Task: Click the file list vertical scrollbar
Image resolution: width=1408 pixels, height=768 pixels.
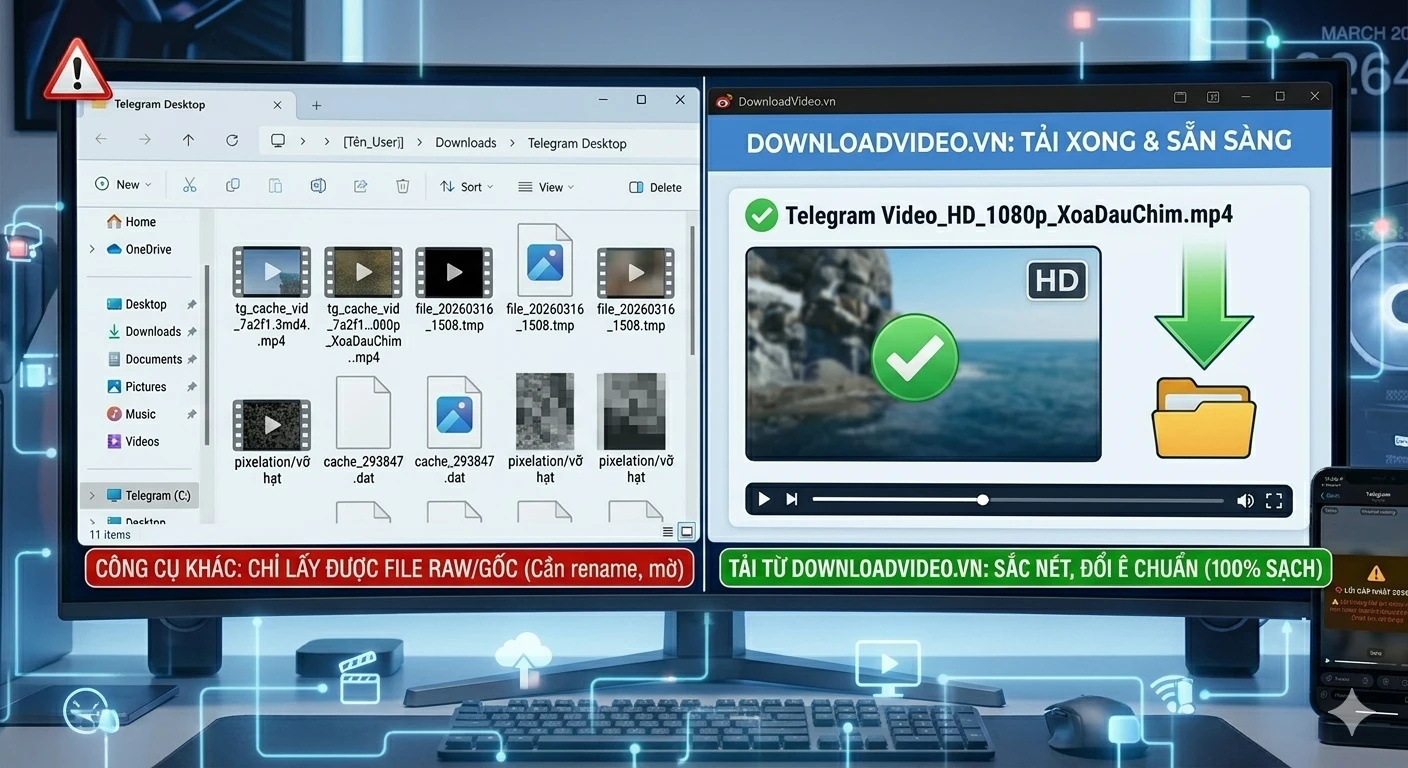Action: tap(692, 290)
